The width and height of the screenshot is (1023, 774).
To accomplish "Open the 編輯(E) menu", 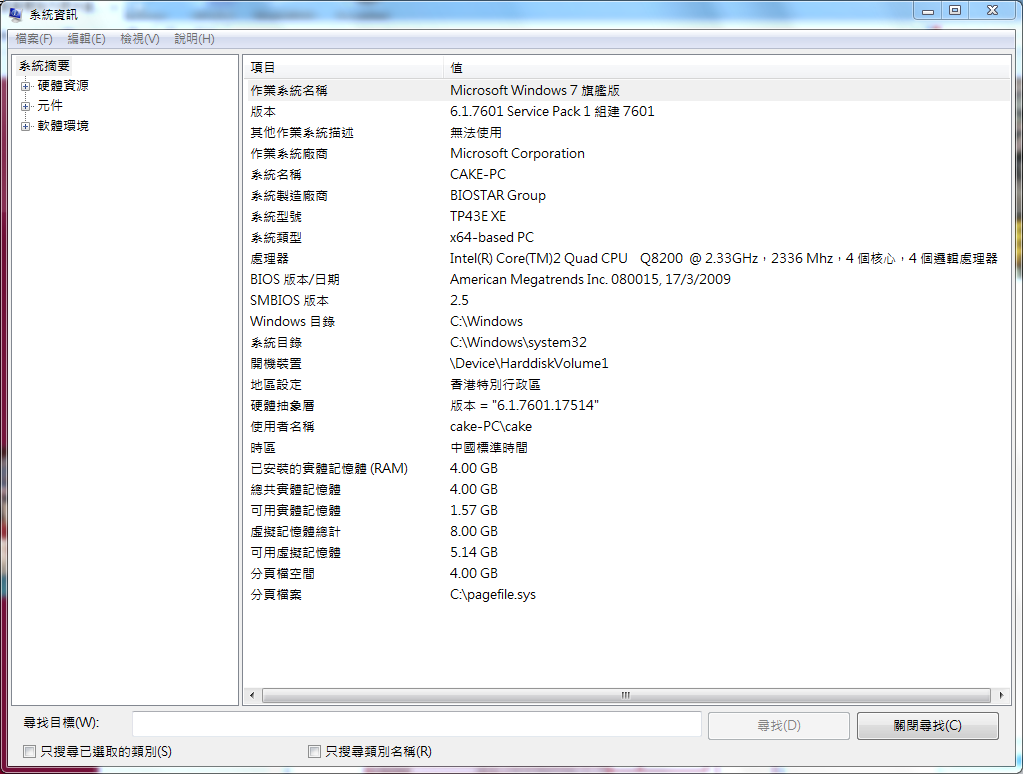I will [87, 39].
